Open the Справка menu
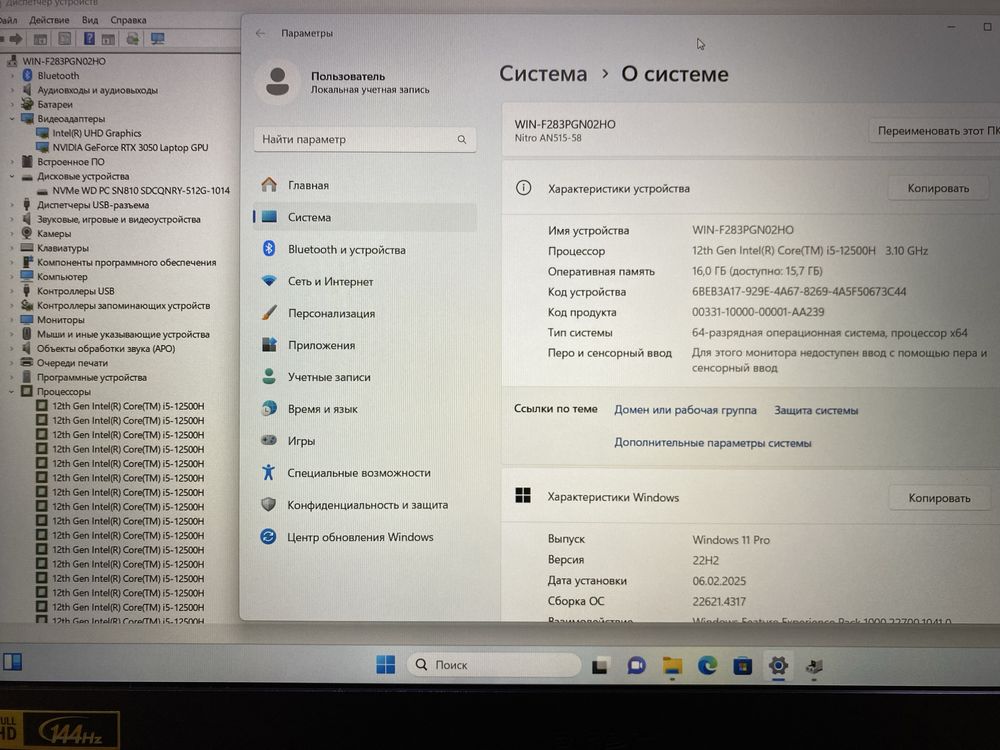Viewport: 1000px width, 750px height. click(128, 20)
